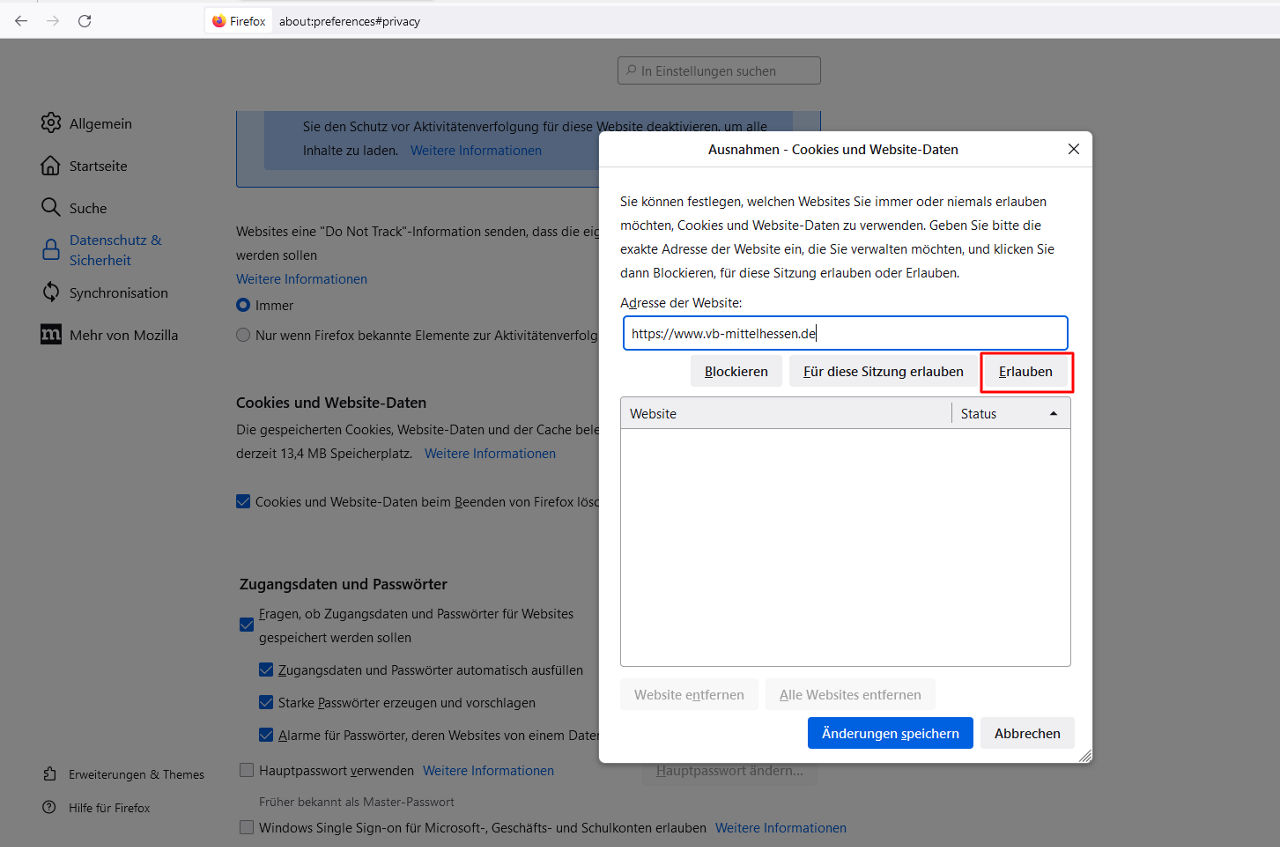Open Suche settings with magnifier icon
This screenshot has width=1280, height=847.
coord(51,207)
